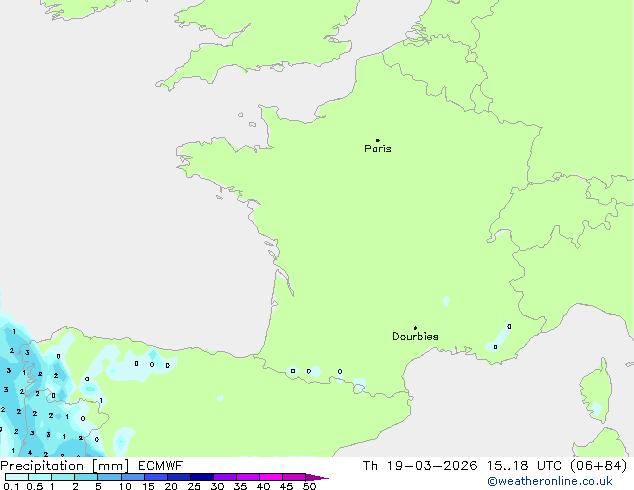This screenshot has width=634, height=490.
Task: Click the '40' legend scale label
Action: (x=263, y=486)
